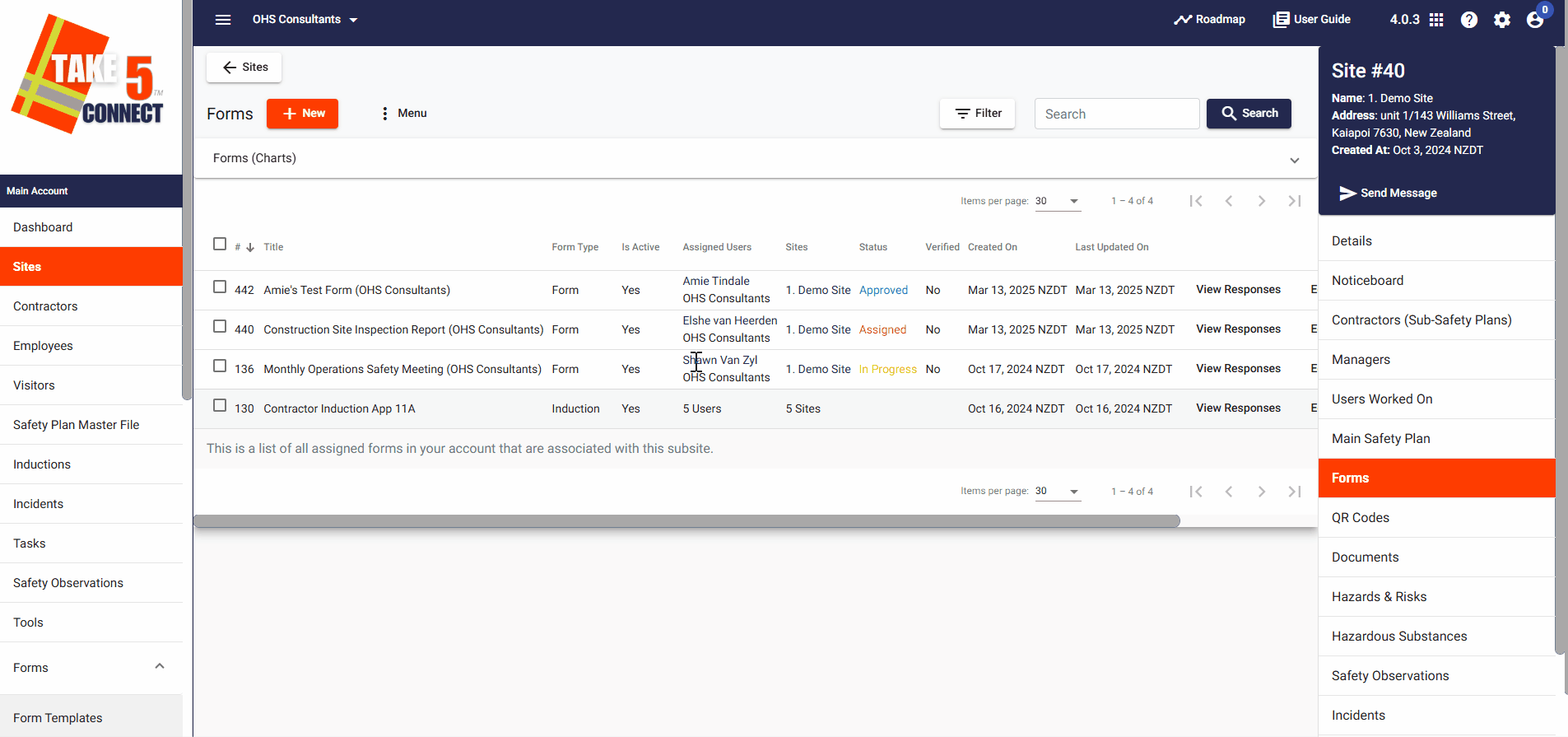Open Visitors in the sidebar

point(91,385)
